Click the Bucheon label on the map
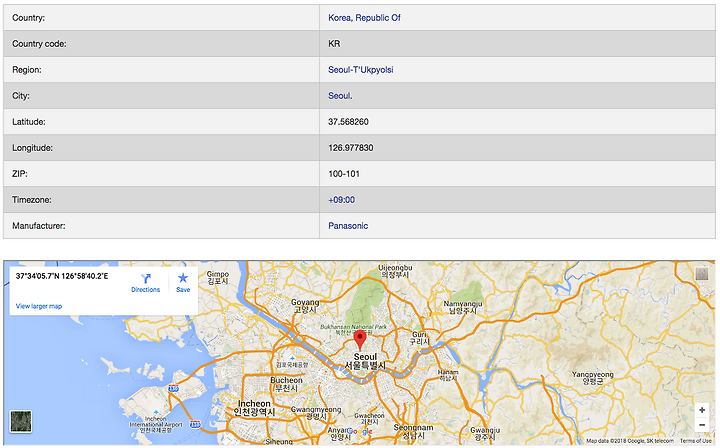The width and height of the screenshot is (720, 448). coord(287,384)
